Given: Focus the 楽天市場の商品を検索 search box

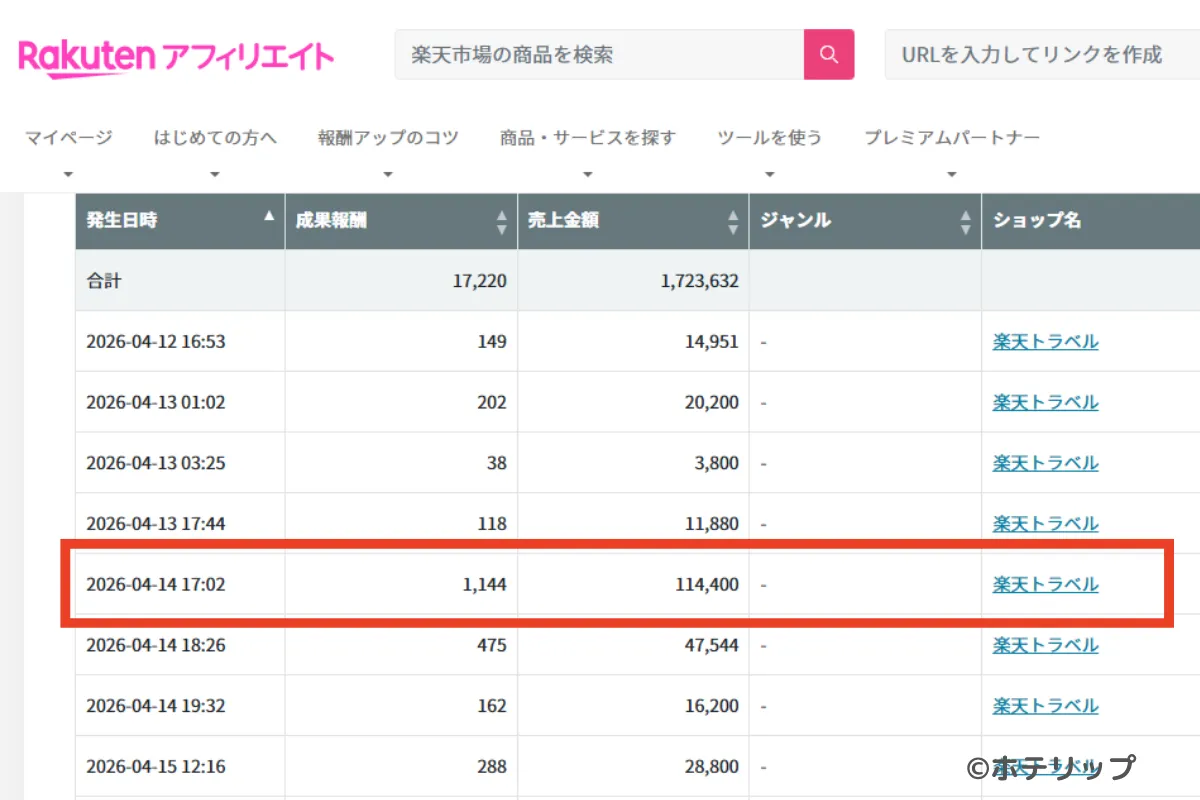Looking at the screenshot, I should [599, 54].
